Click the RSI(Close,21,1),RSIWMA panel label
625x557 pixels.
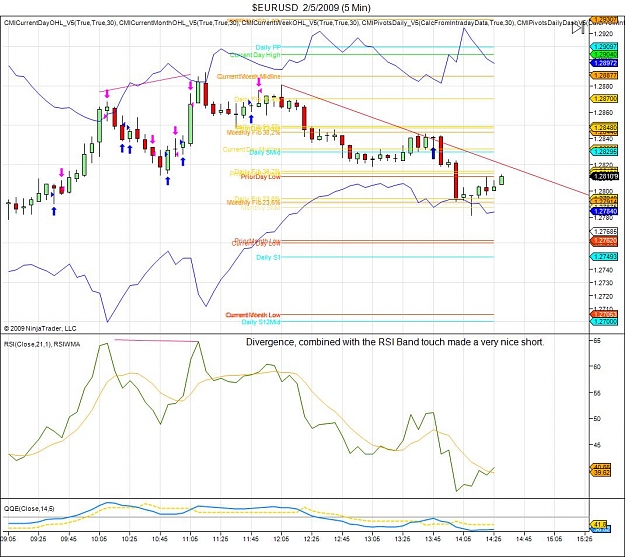pyautogui.click(x=42, y=344)
